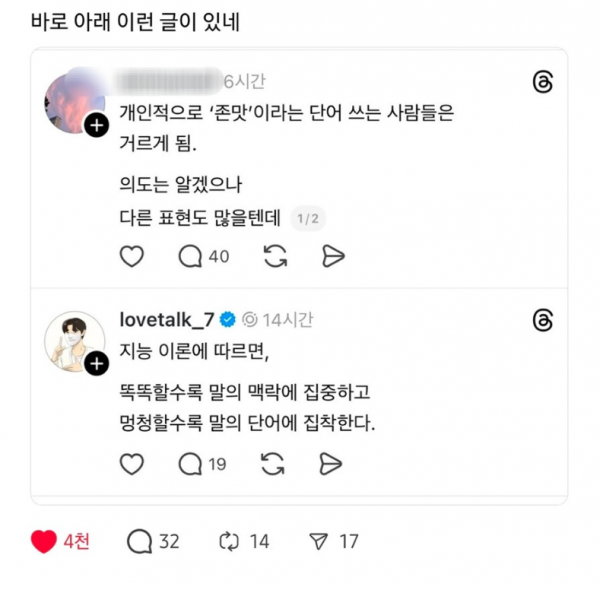
Task: Click Threads logo on the first post
Action: [543, 82]
